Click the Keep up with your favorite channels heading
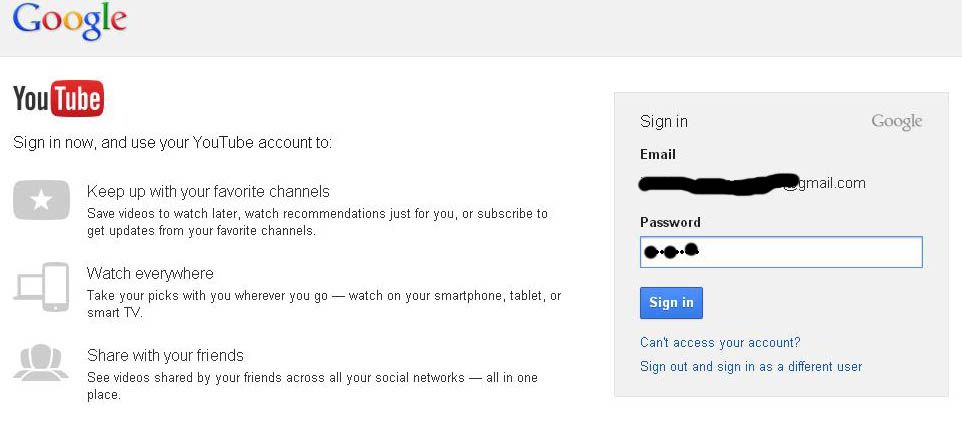Viewport: 962px width, 445px height. (x=208, y=192)
